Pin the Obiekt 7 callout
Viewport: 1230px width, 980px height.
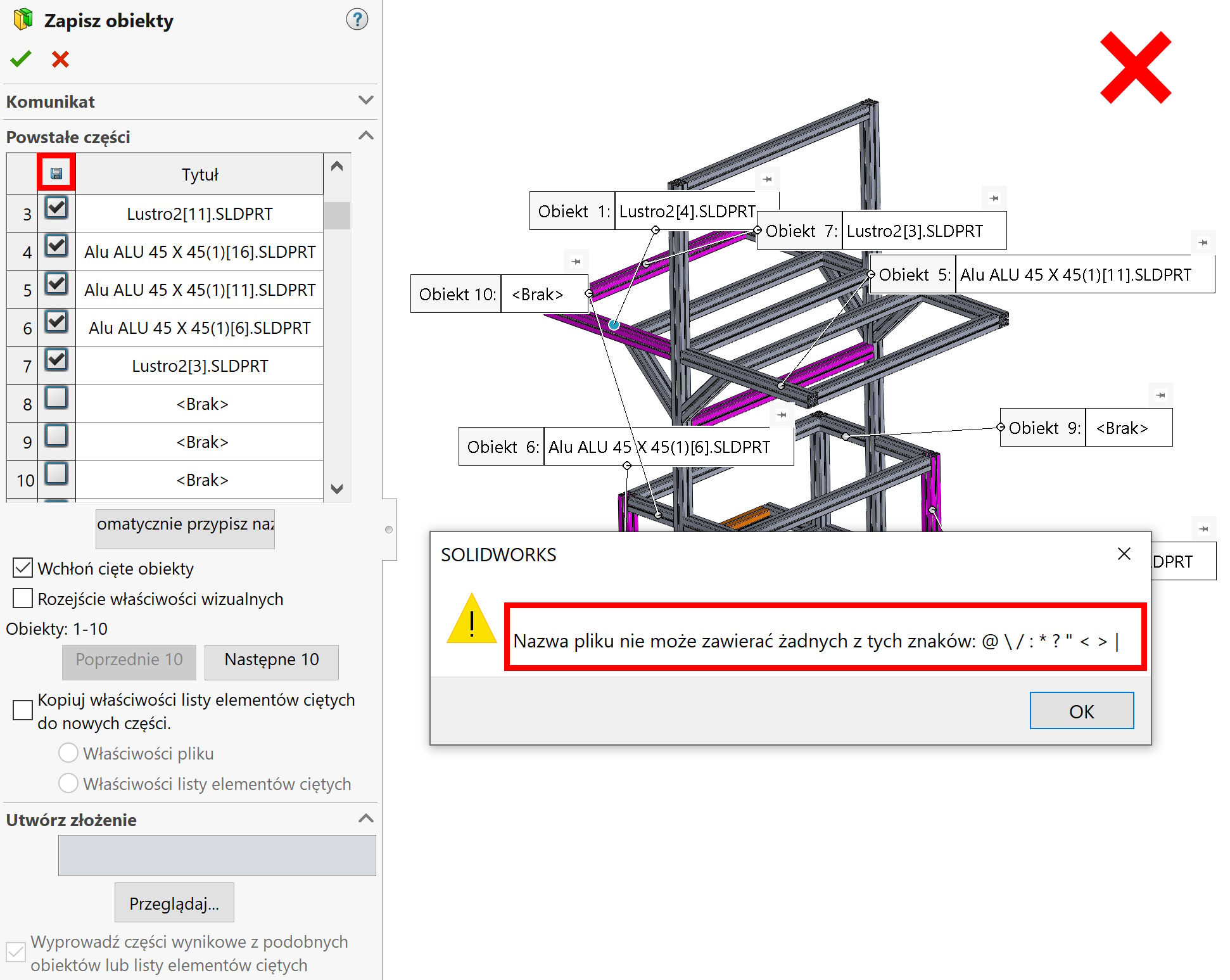(x=994, y=198)
